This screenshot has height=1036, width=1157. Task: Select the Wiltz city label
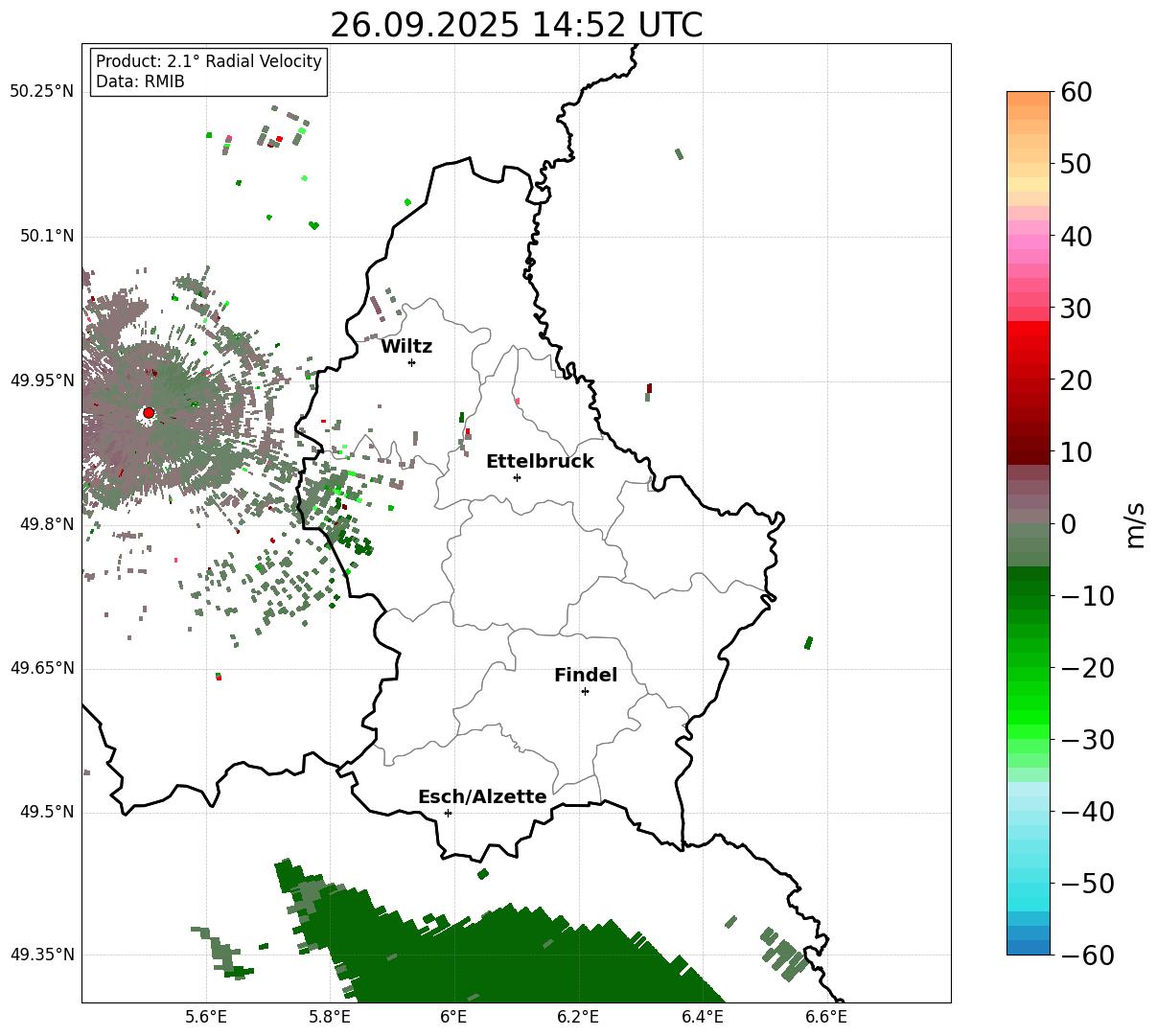(x=406, y=347)
